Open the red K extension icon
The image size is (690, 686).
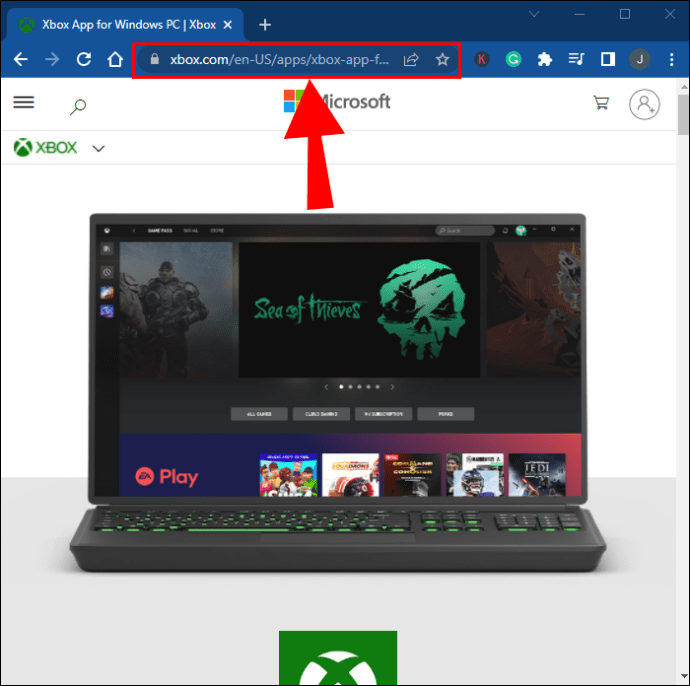[482, 59]
